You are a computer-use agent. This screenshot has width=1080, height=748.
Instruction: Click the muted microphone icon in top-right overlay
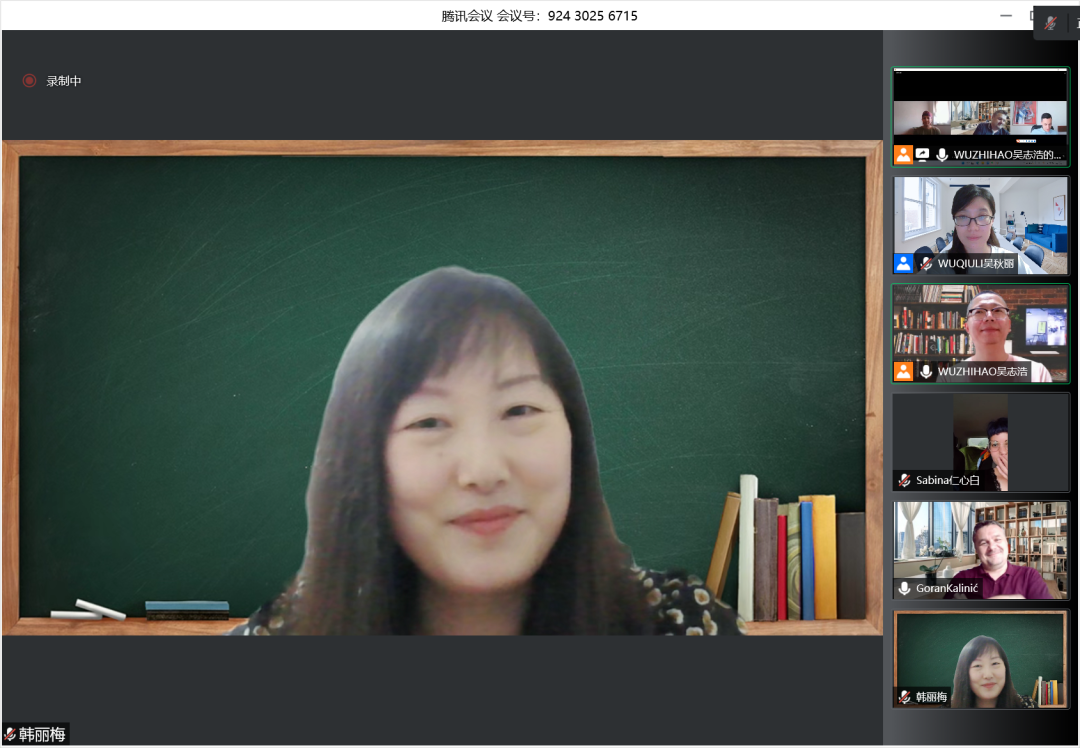coord(1051,23)
